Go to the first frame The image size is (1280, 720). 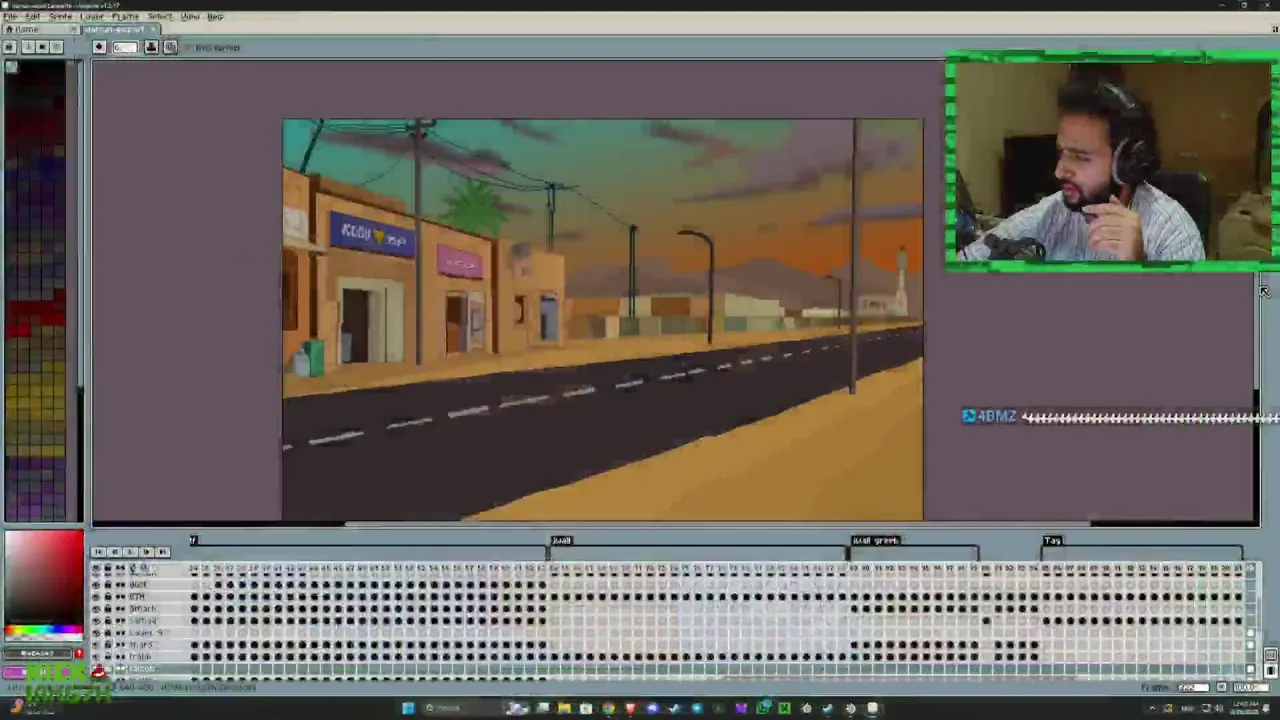[98, 552]
